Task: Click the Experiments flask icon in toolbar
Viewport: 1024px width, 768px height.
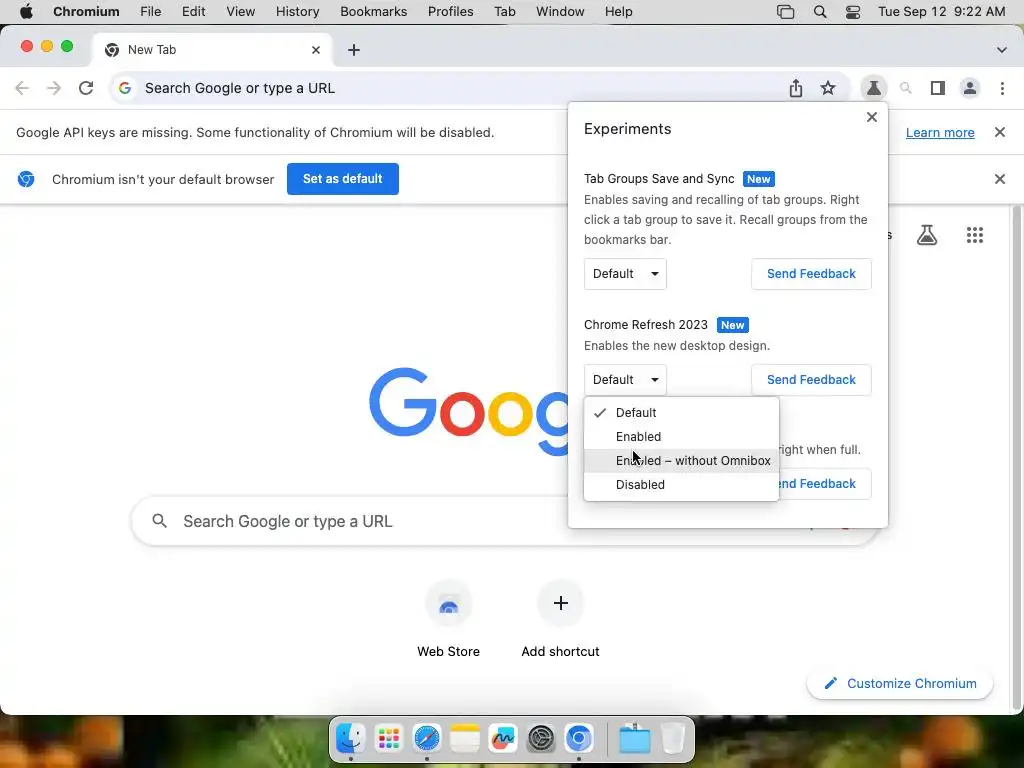Action: 874,88
